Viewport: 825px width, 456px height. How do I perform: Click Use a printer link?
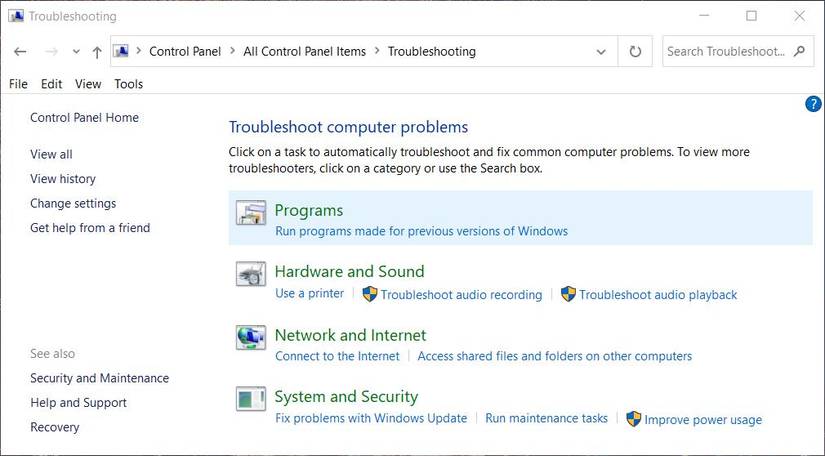309,293
